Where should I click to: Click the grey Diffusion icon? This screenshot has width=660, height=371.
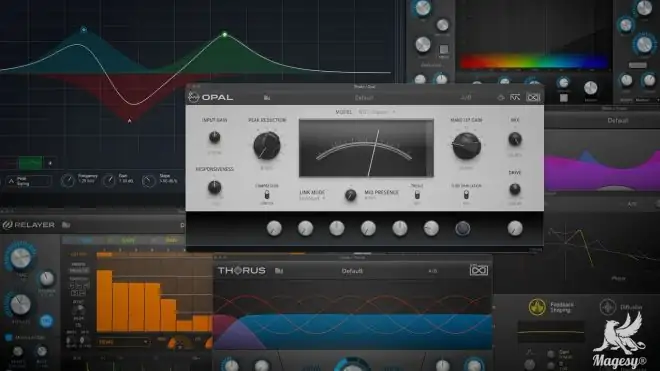(607, 307)
